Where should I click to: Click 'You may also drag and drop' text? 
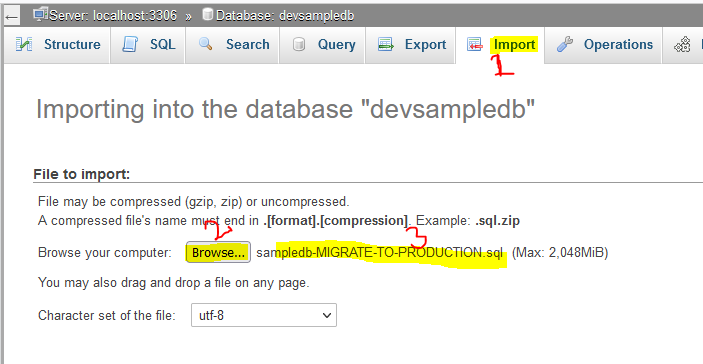[x=174, y=283]
